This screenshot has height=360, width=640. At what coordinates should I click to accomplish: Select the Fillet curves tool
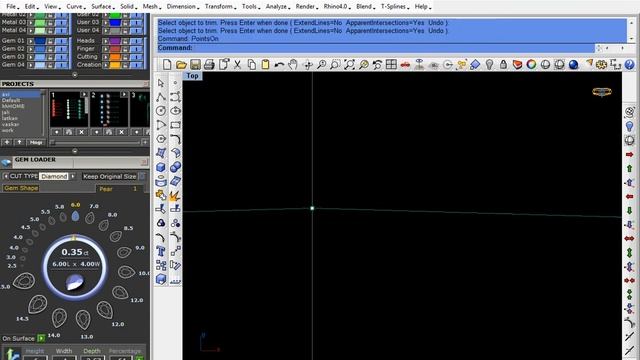[x=175, y=139]
